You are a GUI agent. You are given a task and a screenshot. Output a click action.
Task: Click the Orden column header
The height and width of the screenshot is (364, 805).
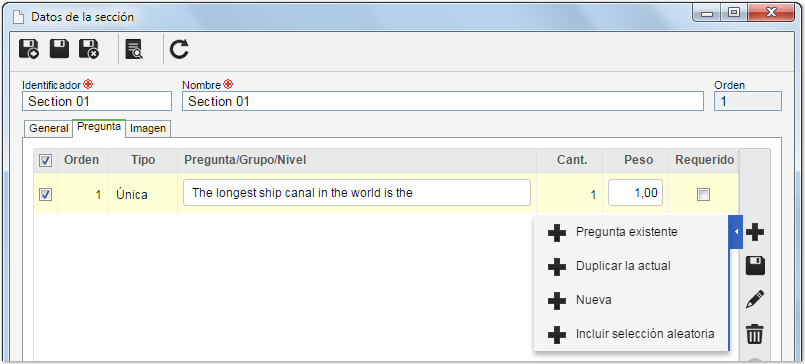click(82, 160)
